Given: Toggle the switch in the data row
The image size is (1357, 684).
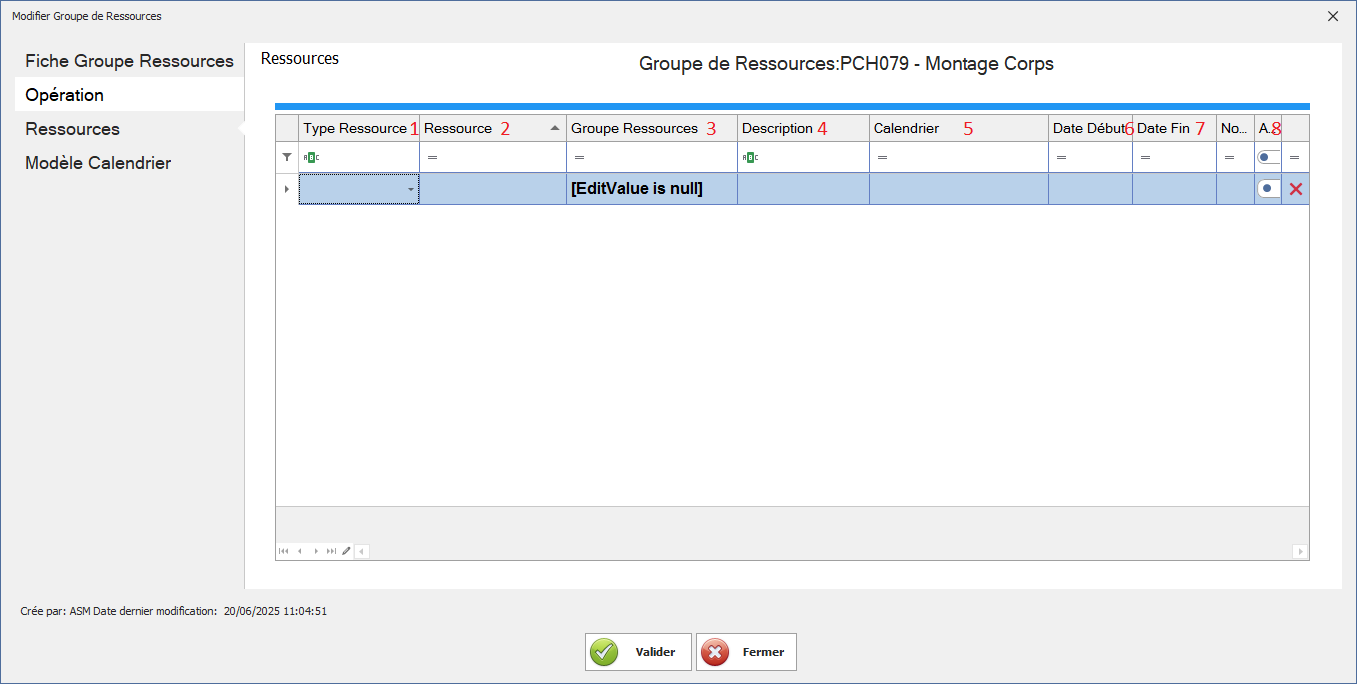Looking at the screenshot, I should (x=1268, y=189).
